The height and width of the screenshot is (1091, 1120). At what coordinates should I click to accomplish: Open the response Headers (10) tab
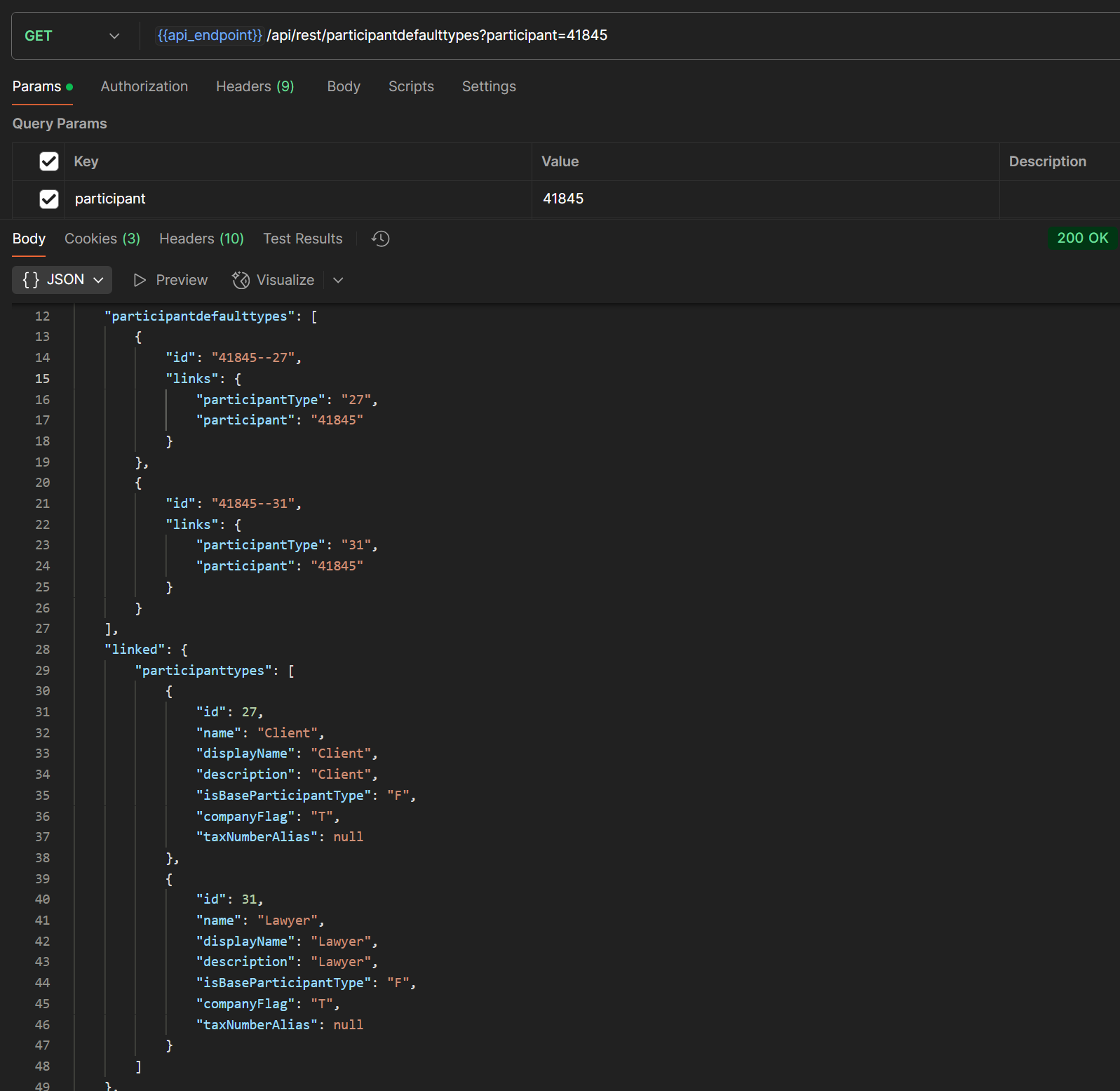coord(201,239)
